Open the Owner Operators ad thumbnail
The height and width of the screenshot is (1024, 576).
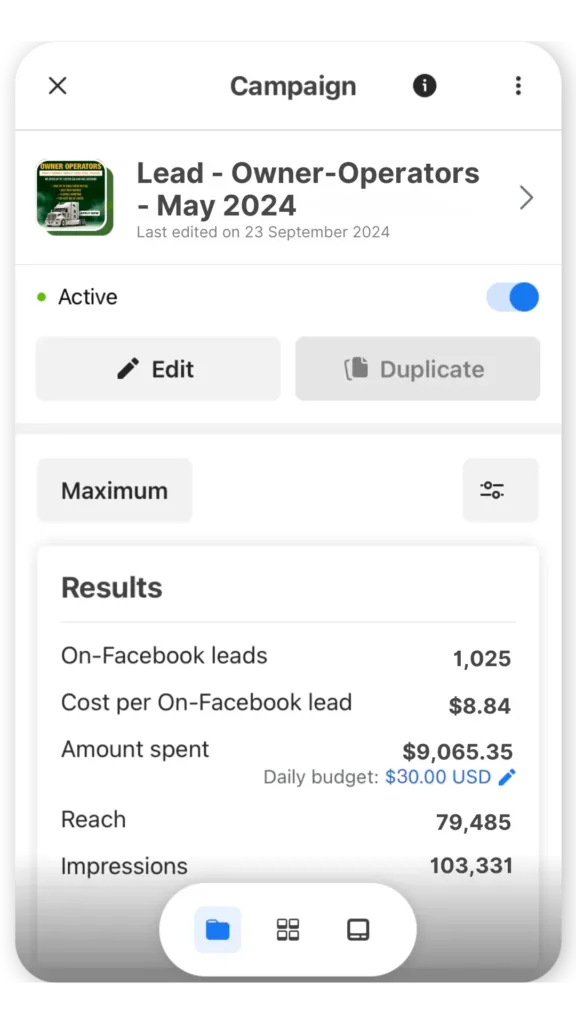click(74, 197)
